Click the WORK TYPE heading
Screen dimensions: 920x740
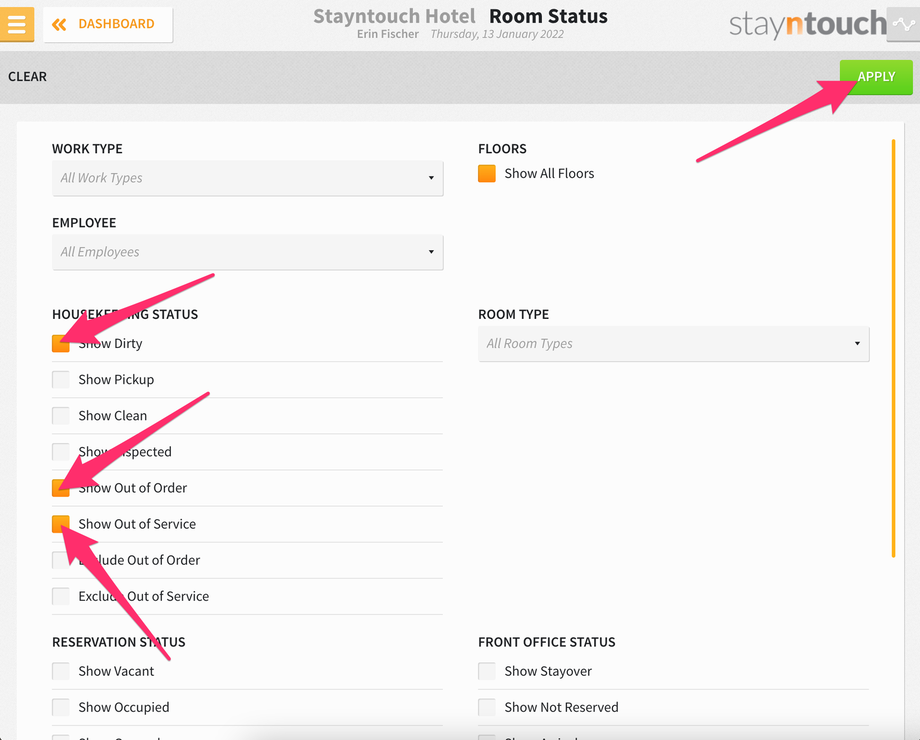(x=87, y=149)
